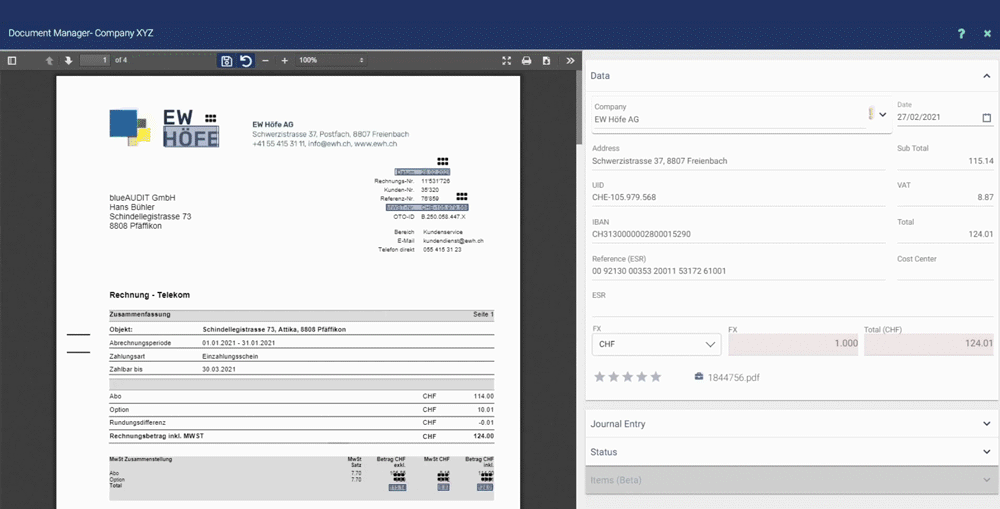
Task: Click the save icon in PDF toolbar
Action: point(227,61)
